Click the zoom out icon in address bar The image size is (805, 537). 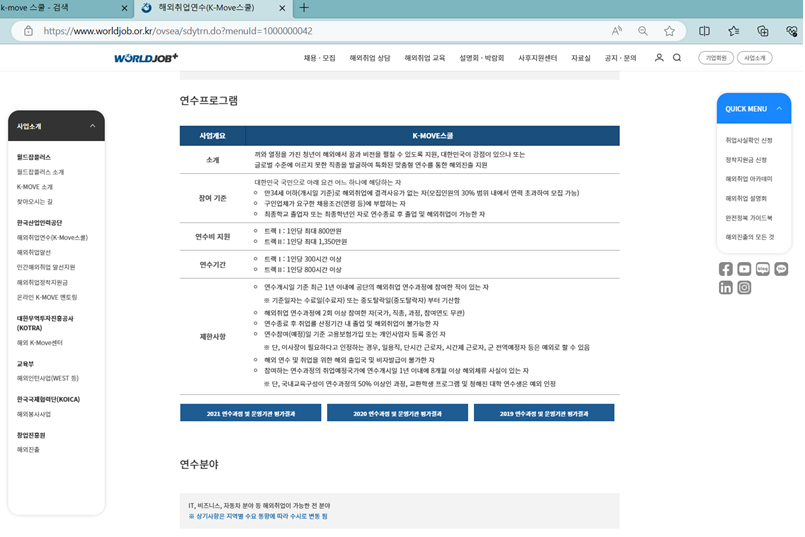pos(642,31)
